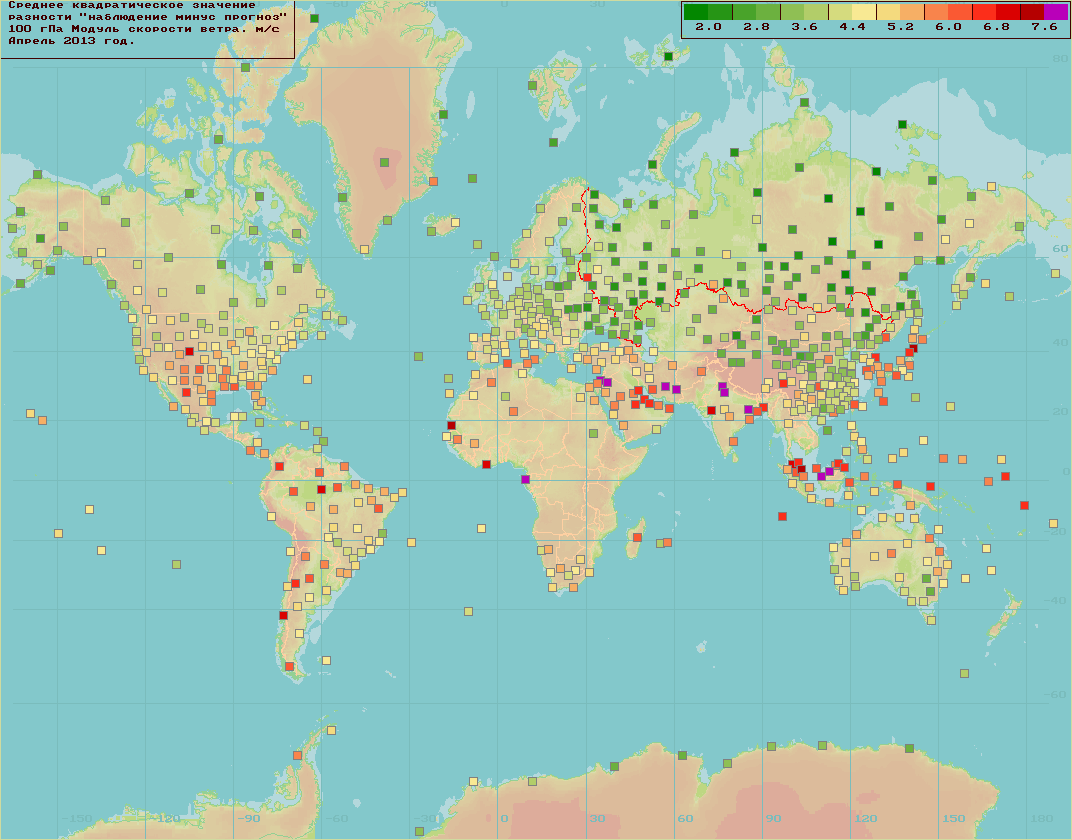The image size is (1072, 840).
Task: Click the 80 latitude label on the right edge
Action: point(1060,59)
